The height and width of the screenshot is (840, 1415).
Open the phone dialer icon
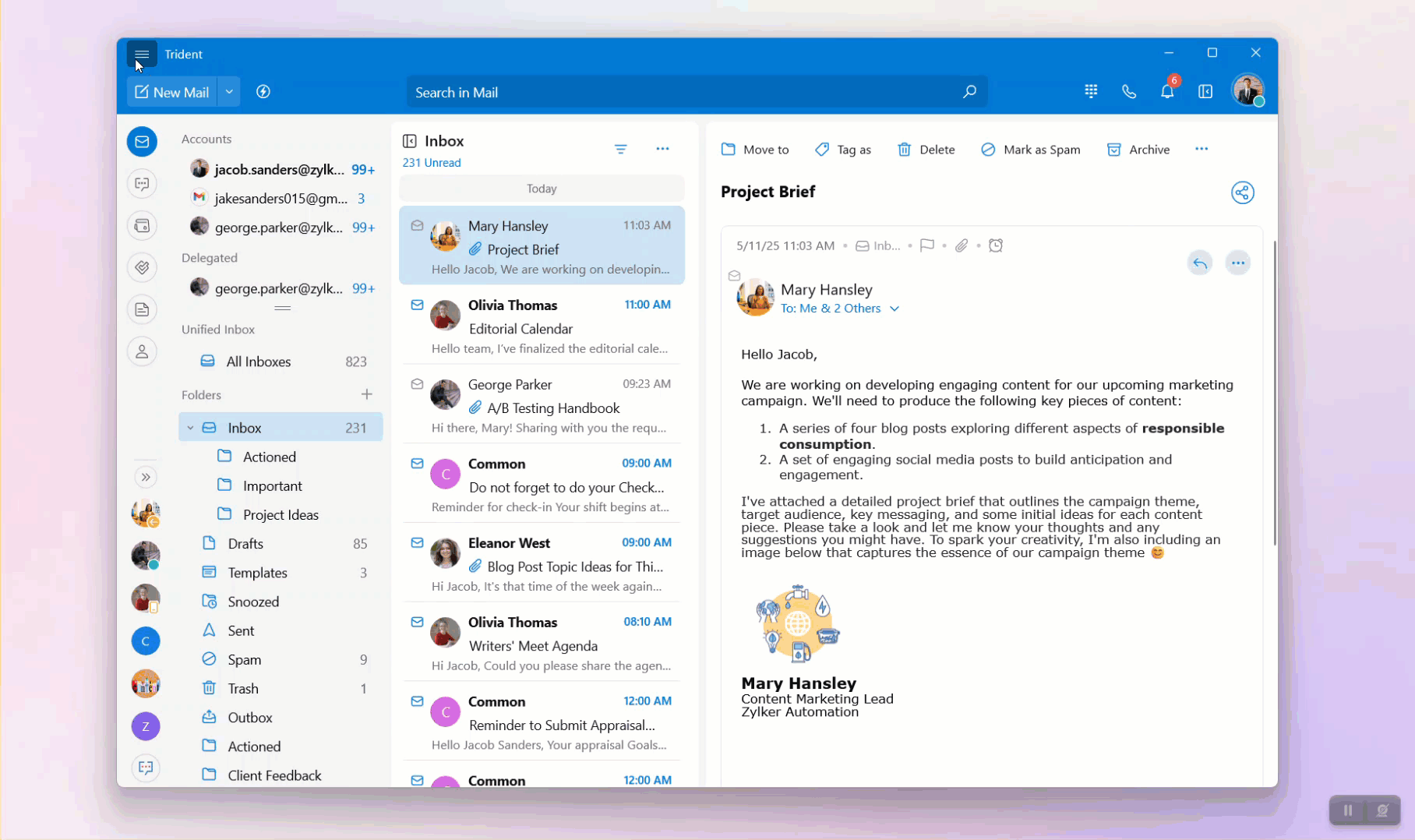1129,92
